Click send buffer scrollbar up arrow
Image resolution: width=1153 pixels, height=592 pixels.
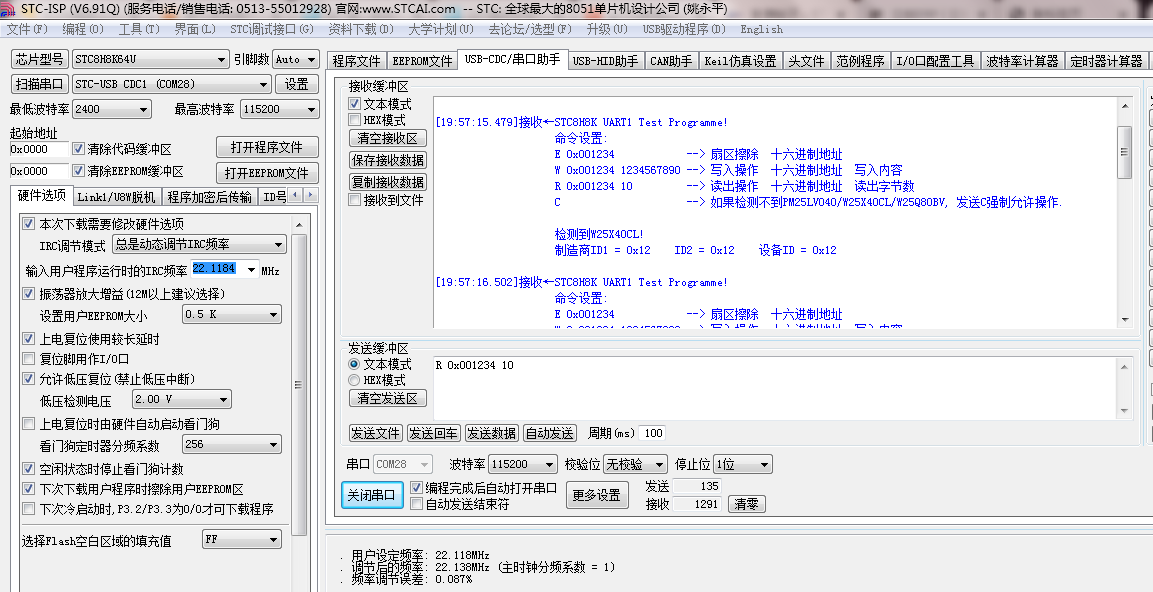coord(1124,365)
